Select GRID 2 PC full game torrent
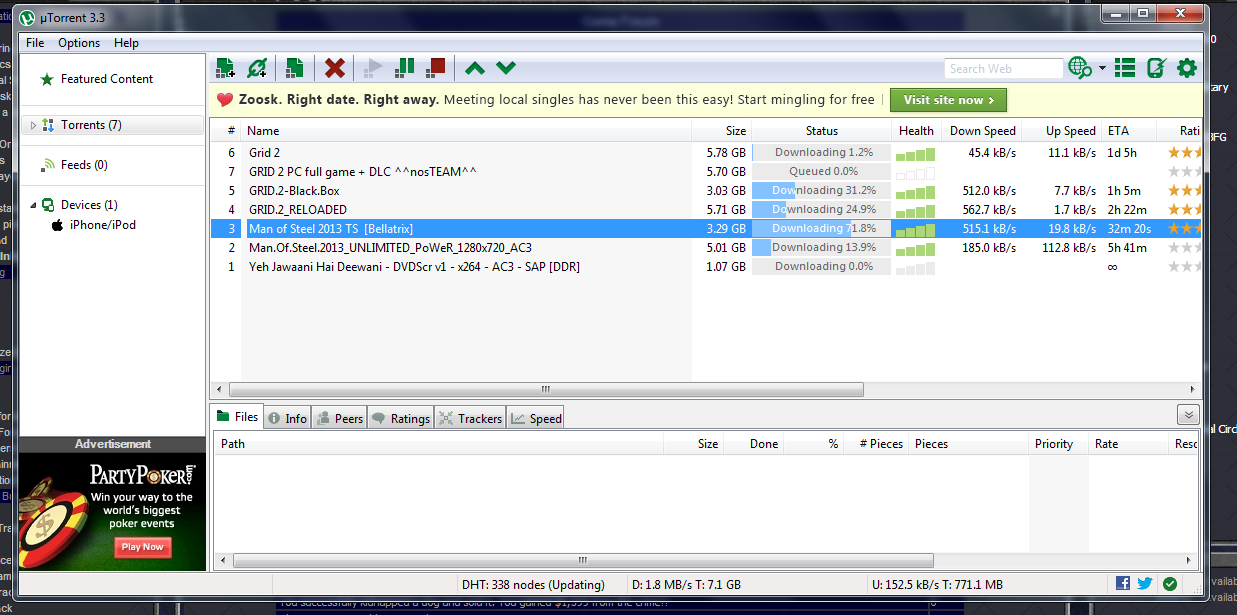Image resolution: width=1237 pixels, height=615 pixels. coord(706,172)
